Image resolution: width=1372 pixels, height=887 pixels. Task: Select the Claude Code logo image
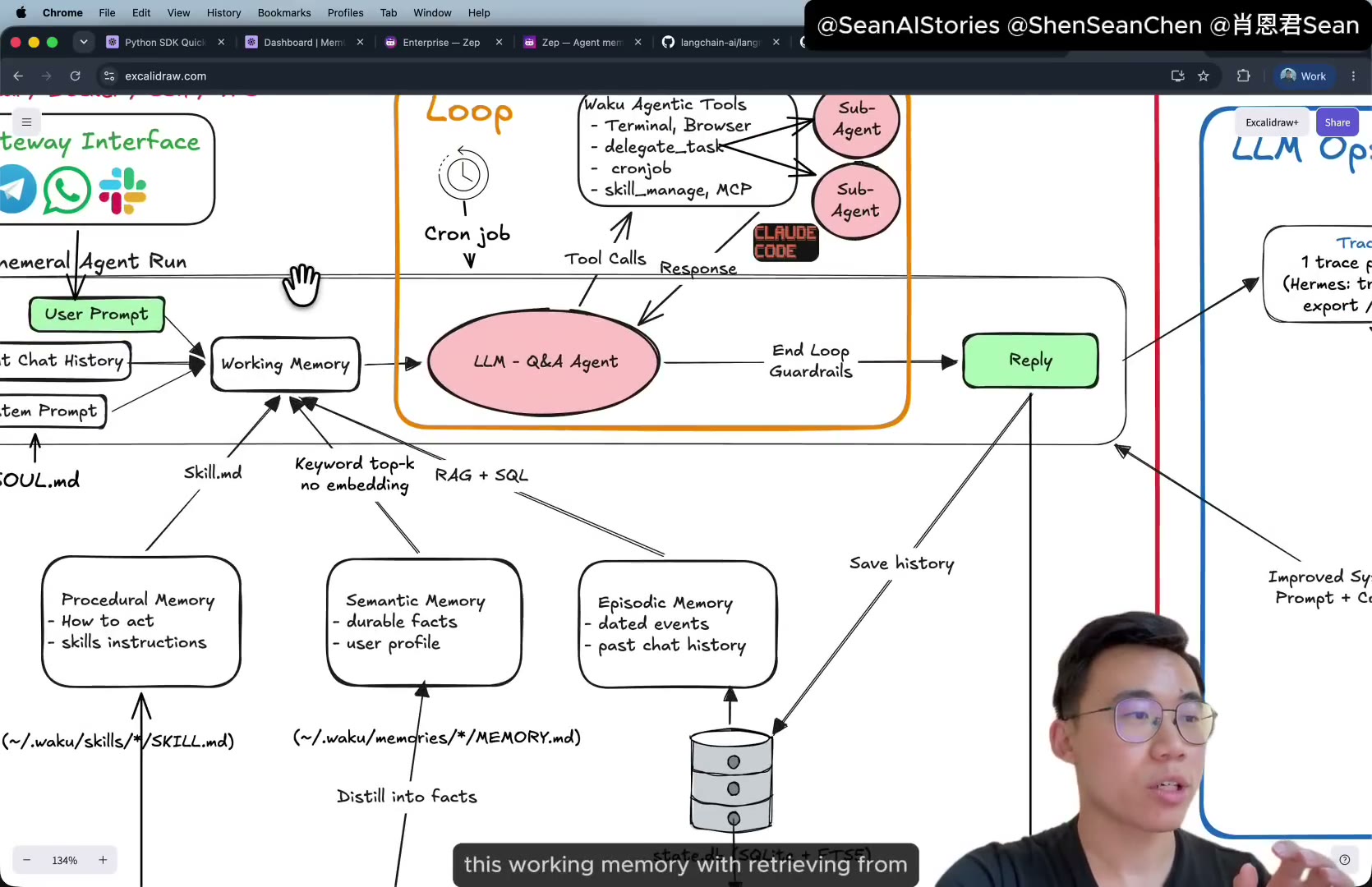[x=785, y=242]
